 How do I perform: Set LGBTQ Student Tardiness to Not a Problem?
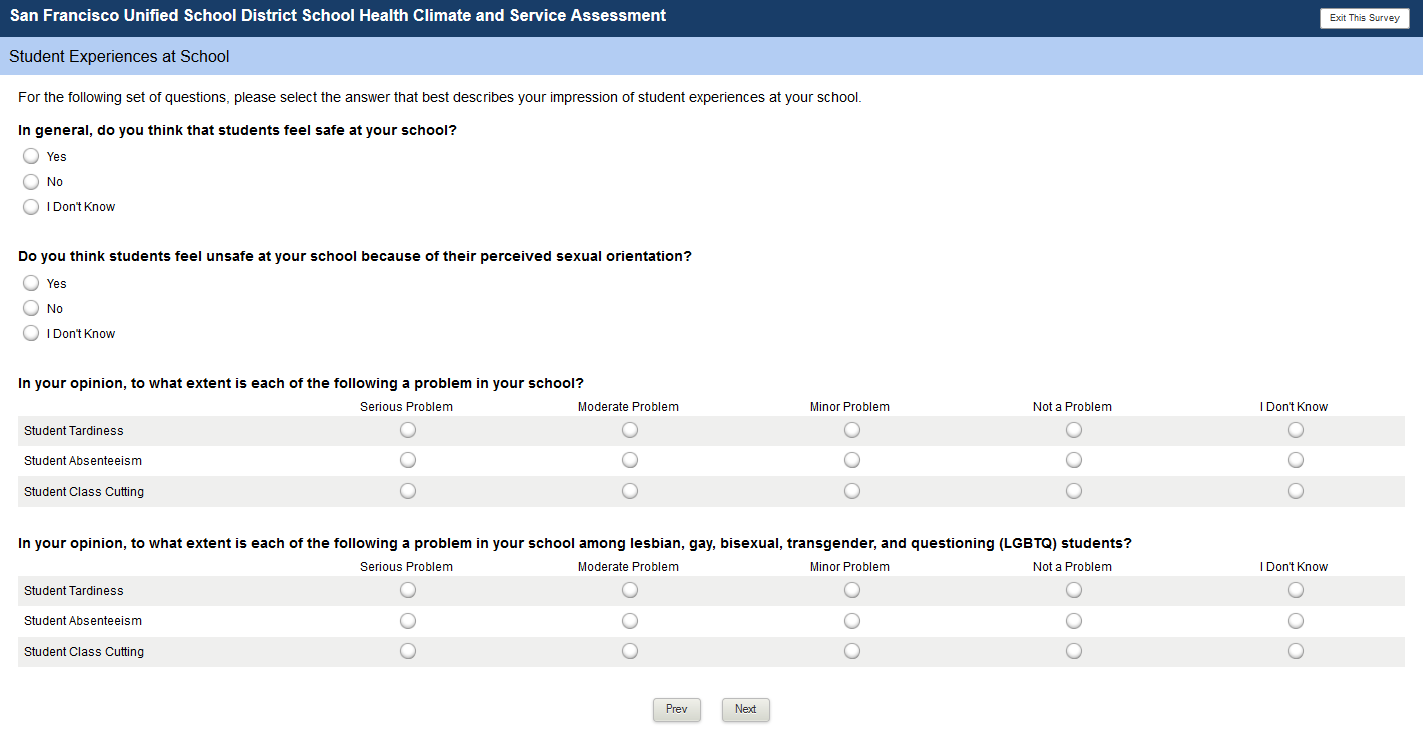(x=1073, y=590)
